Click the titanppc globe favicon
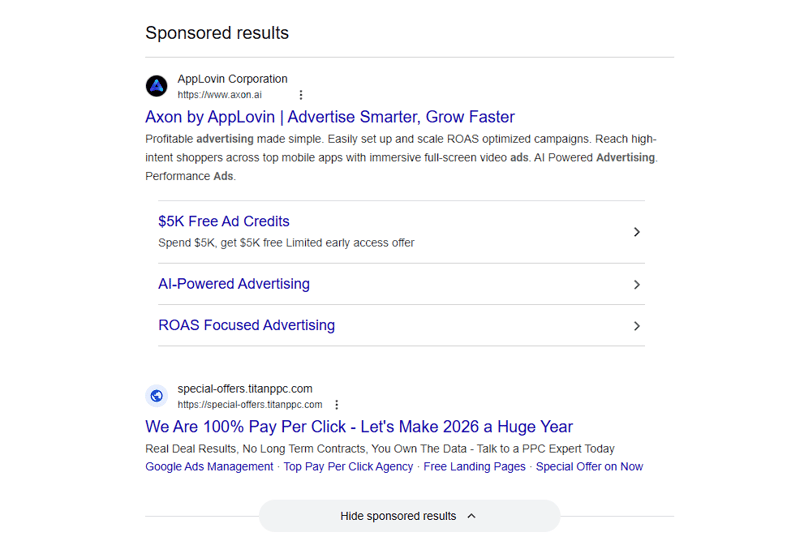Viewport: 800px width, 541px height. 157,396
